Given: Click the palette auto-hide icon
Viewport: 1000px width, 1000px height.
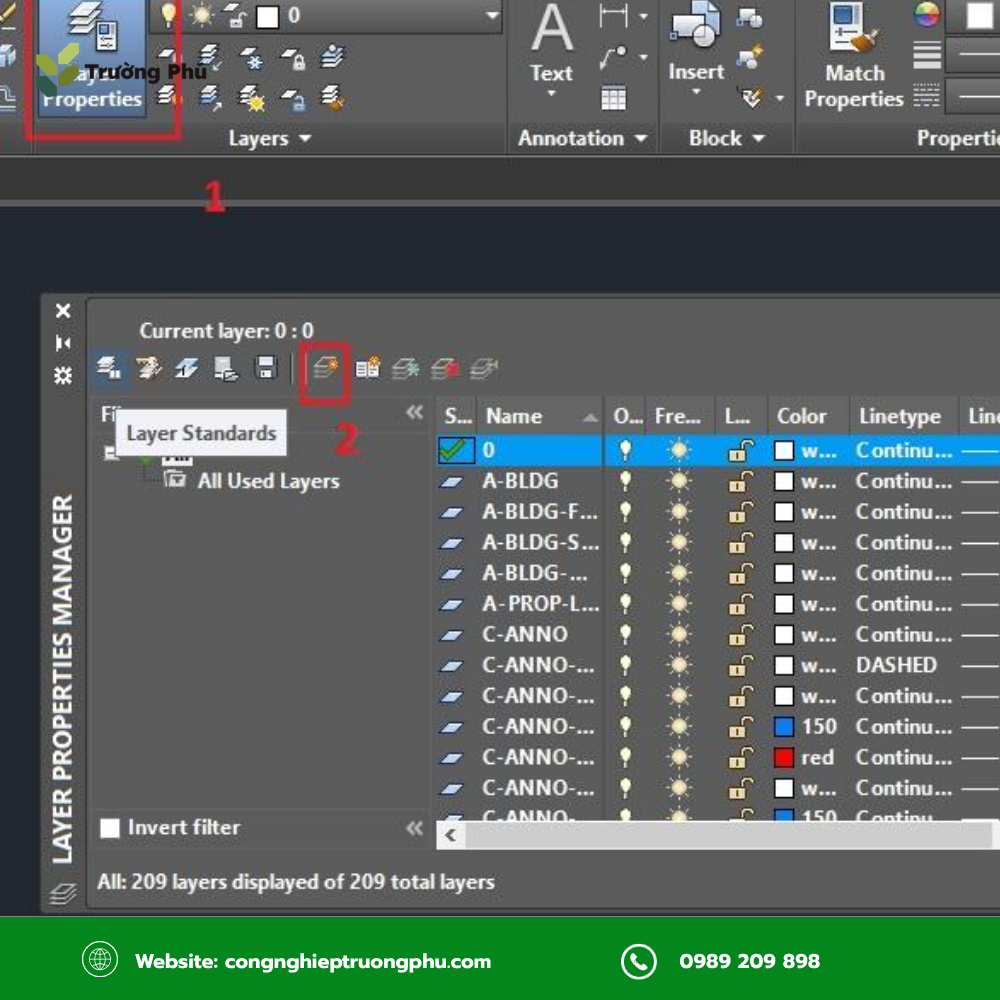Looking at the screenshot, I should (62, 343).
